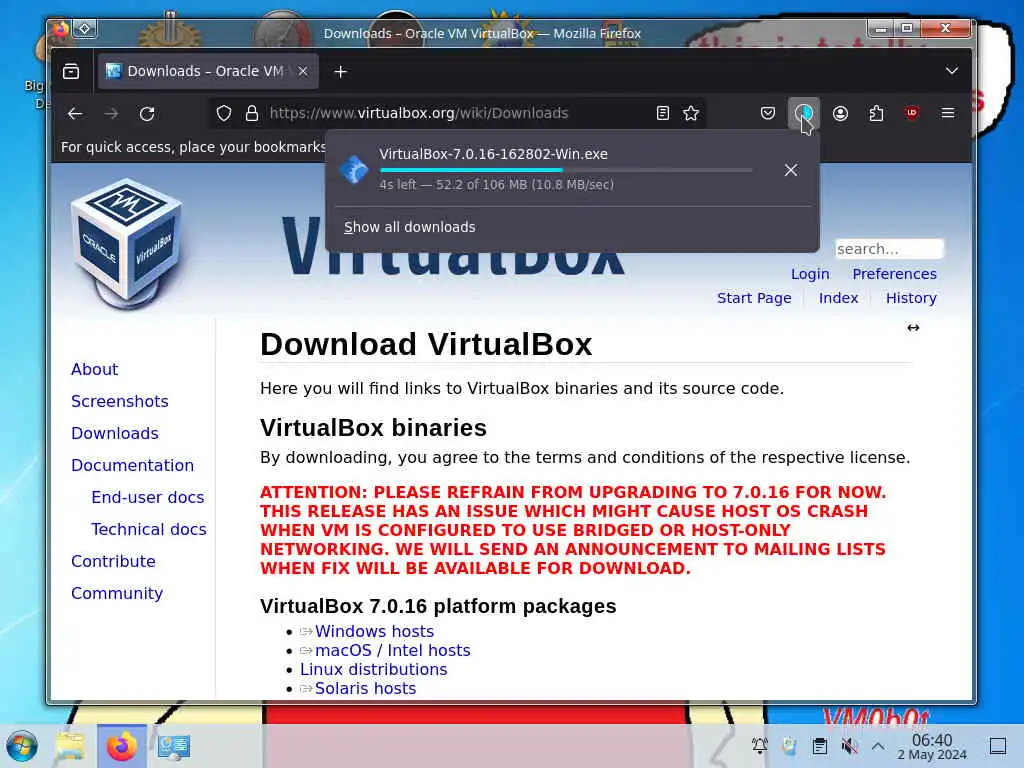The height and width of the screenshot is (768, 1024).
Task: Open Firefox account icon
Action: click(840, 114)
